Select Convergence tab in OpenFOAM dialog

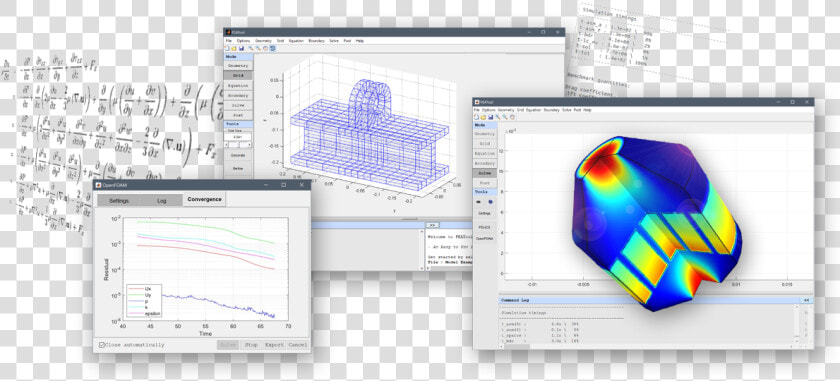click(x=204, y=199)
